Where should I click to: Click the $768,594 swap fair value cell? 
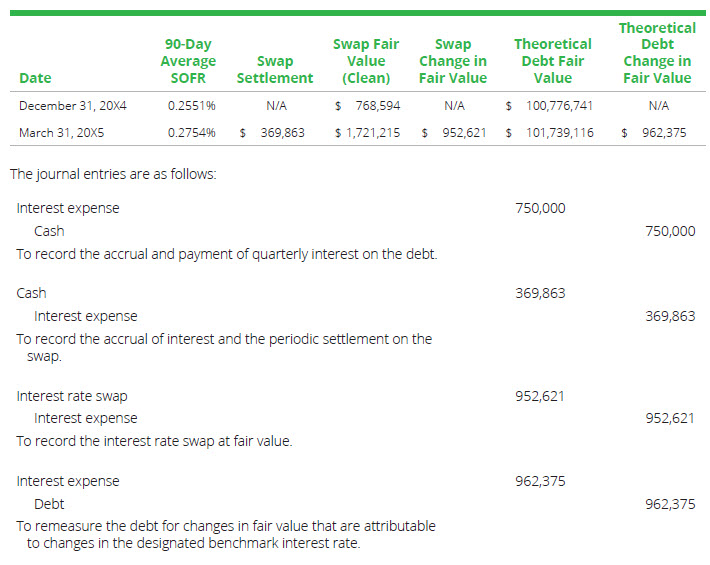click(368, 104)
